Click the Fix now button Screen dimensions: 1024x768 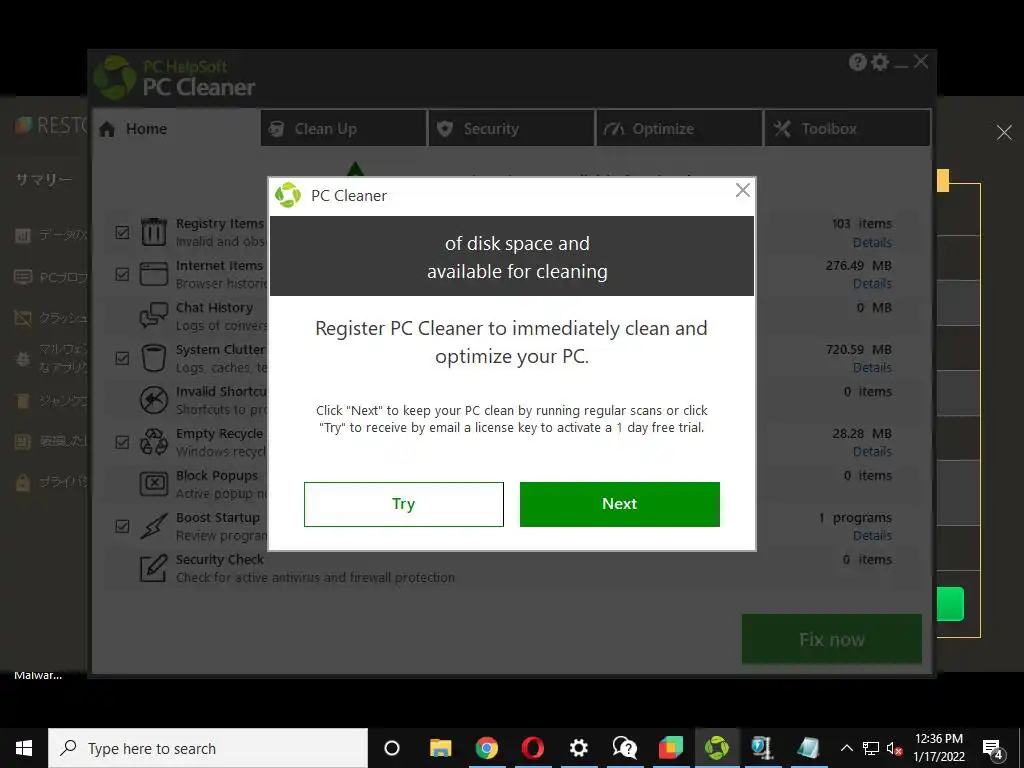tap(831, 639)
